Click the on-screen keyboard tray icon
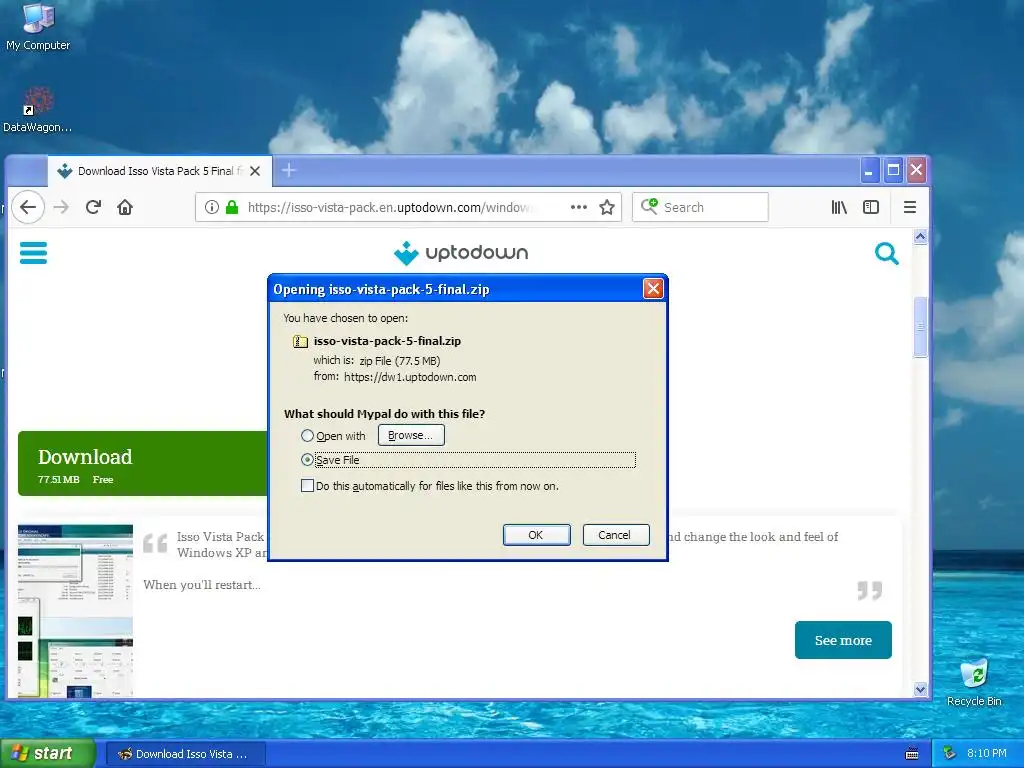This screenshot has height=768, width=1024. [x=912, y=754]
